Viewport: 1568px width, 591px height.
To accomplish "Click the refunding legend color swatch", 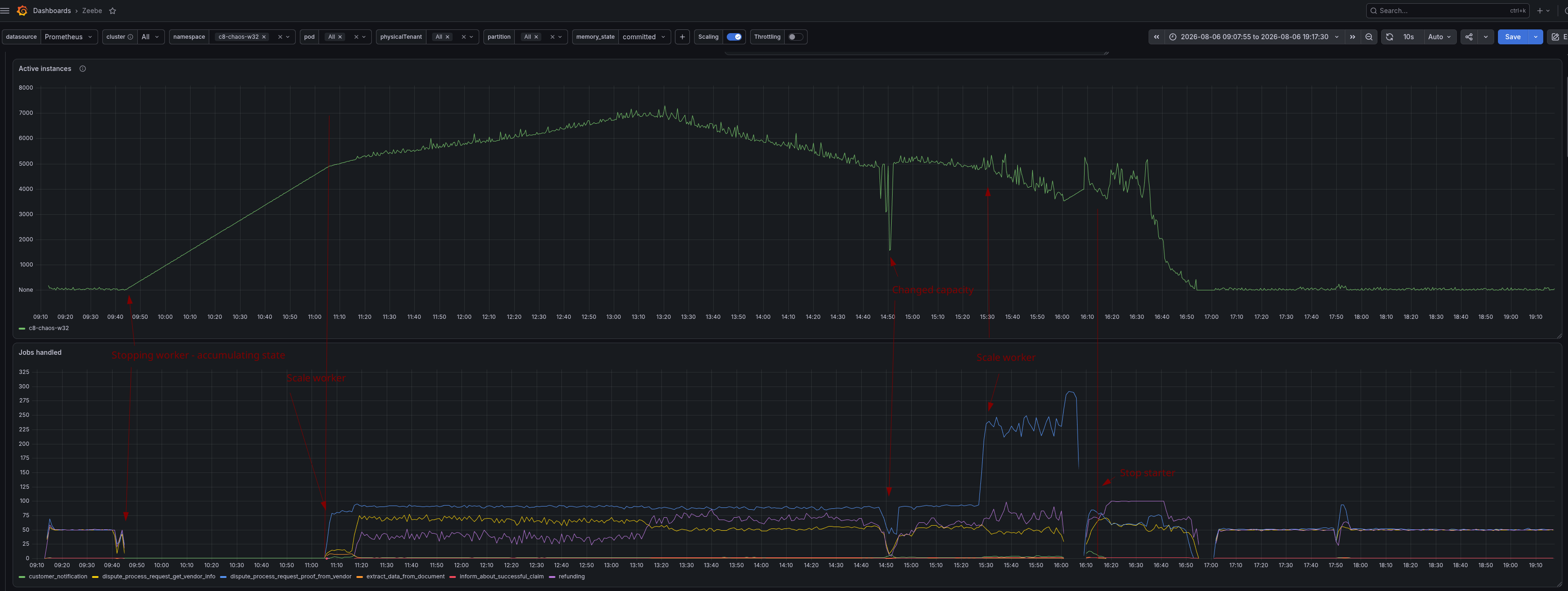I will coord(552,577).
